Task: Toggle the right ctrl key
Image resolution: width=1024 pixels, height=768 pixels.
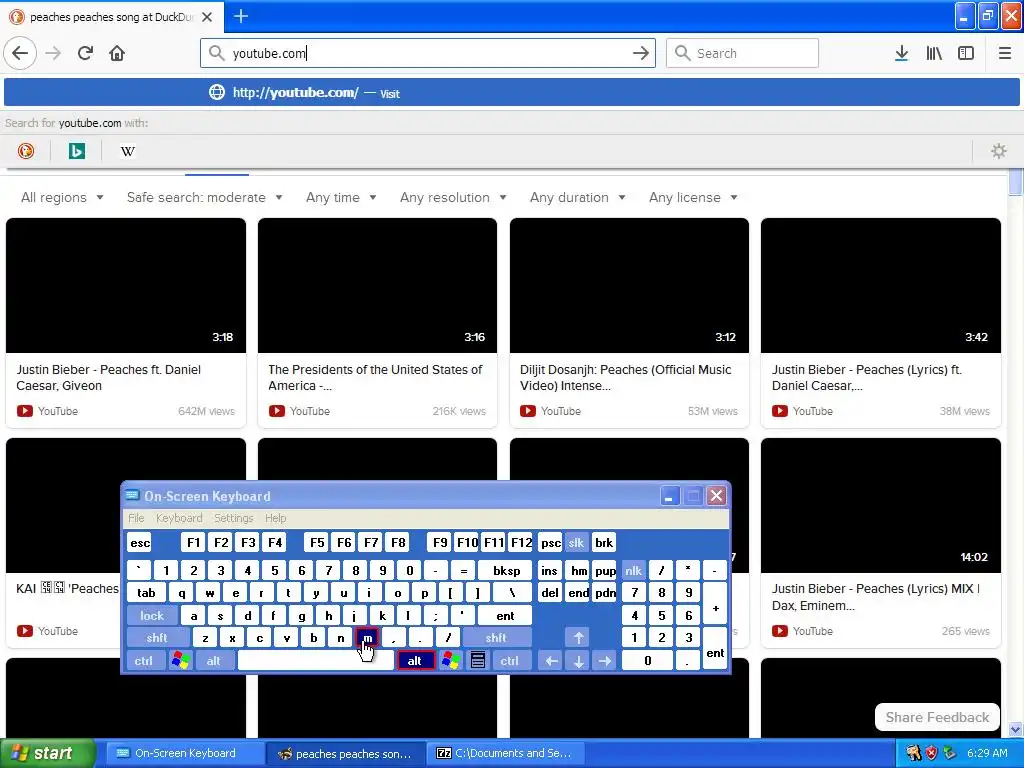Action: point(509,661)
